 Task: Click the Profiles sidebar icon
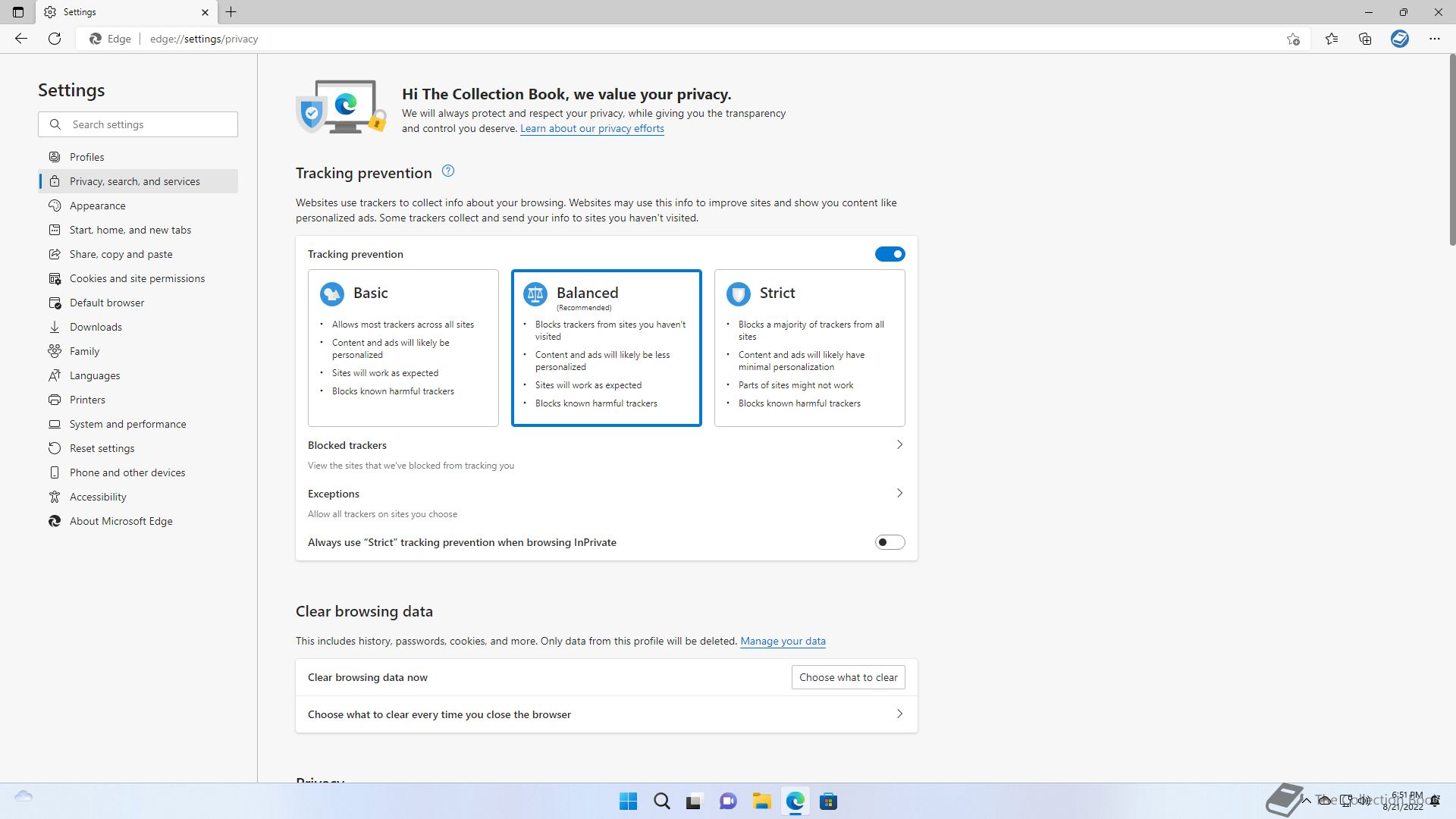click(55, 157)
